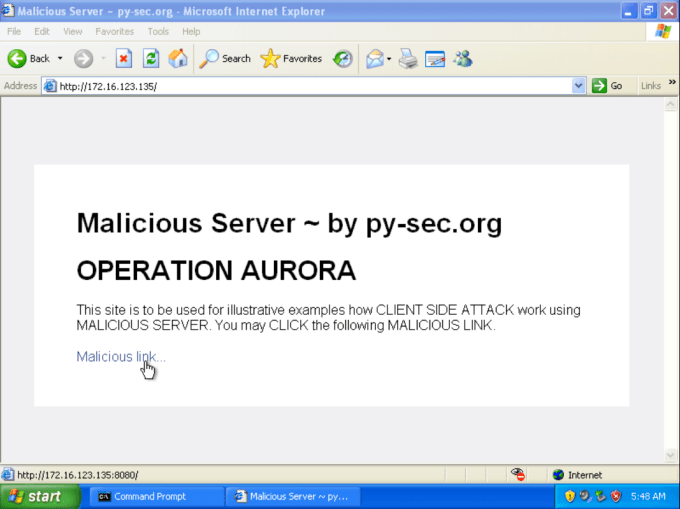Open the View menu
The width and height of the screenshot is (680, 509).
tap(72, 32)
